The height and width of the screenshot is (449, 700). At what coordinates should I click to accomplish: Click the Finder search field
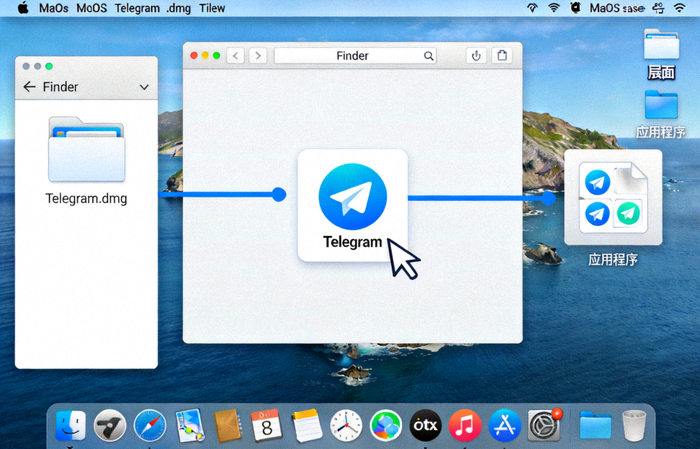point(355,56)
